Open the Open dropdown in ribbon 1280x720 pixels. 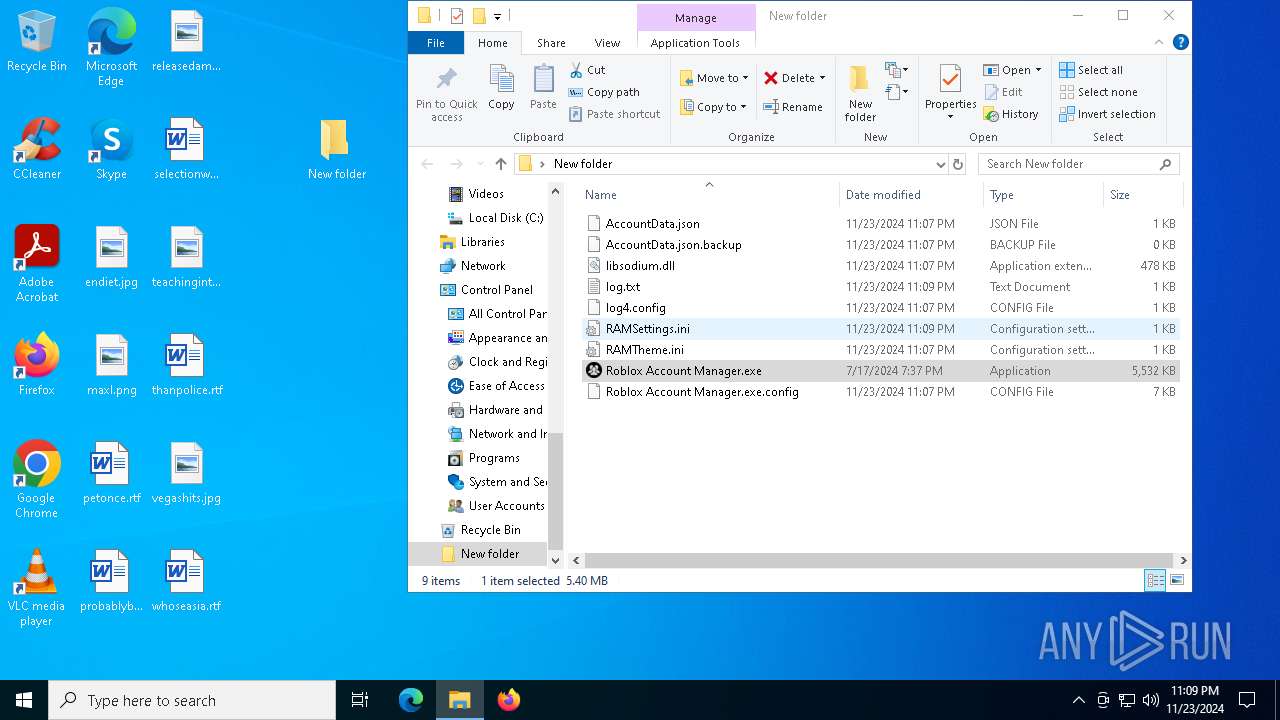click(x=1012, y=70)
